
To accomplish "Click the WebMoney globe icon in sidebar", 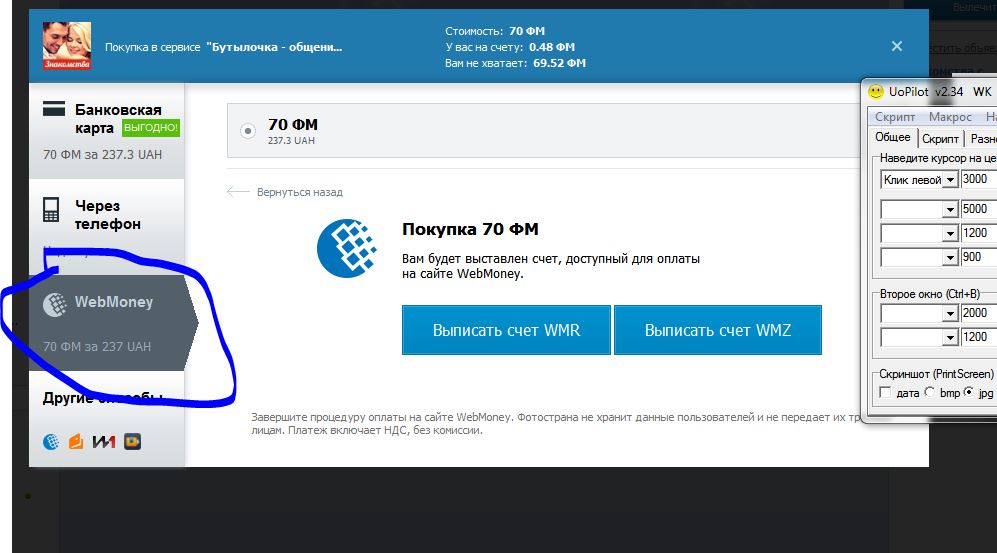I will pyautogui.click(x=55, y=304).
